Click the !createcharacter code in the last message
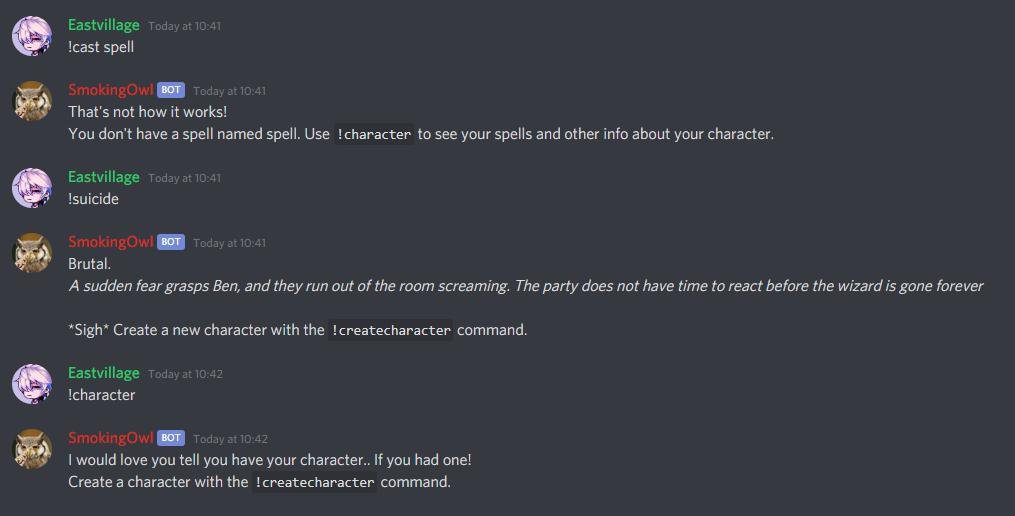The width and height of the screenshot is (1015, 516). point(314,482)
